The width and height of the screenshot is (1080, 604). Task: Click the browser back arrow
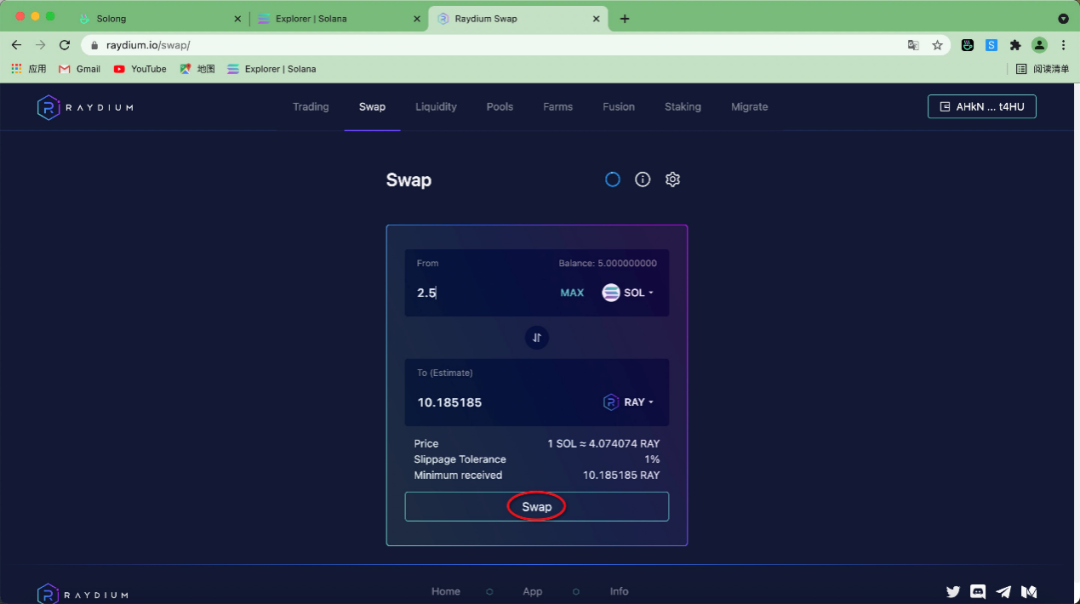(x=17, y=45)
